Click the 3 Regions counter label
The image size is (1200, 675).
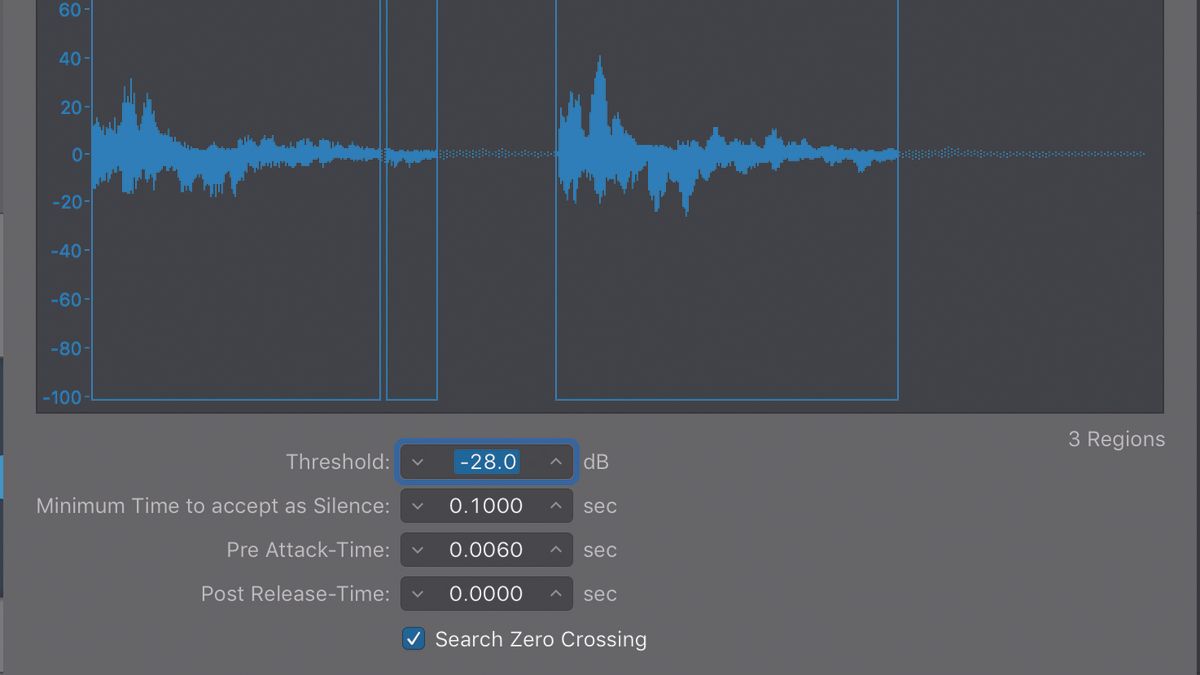(1116, 439)
